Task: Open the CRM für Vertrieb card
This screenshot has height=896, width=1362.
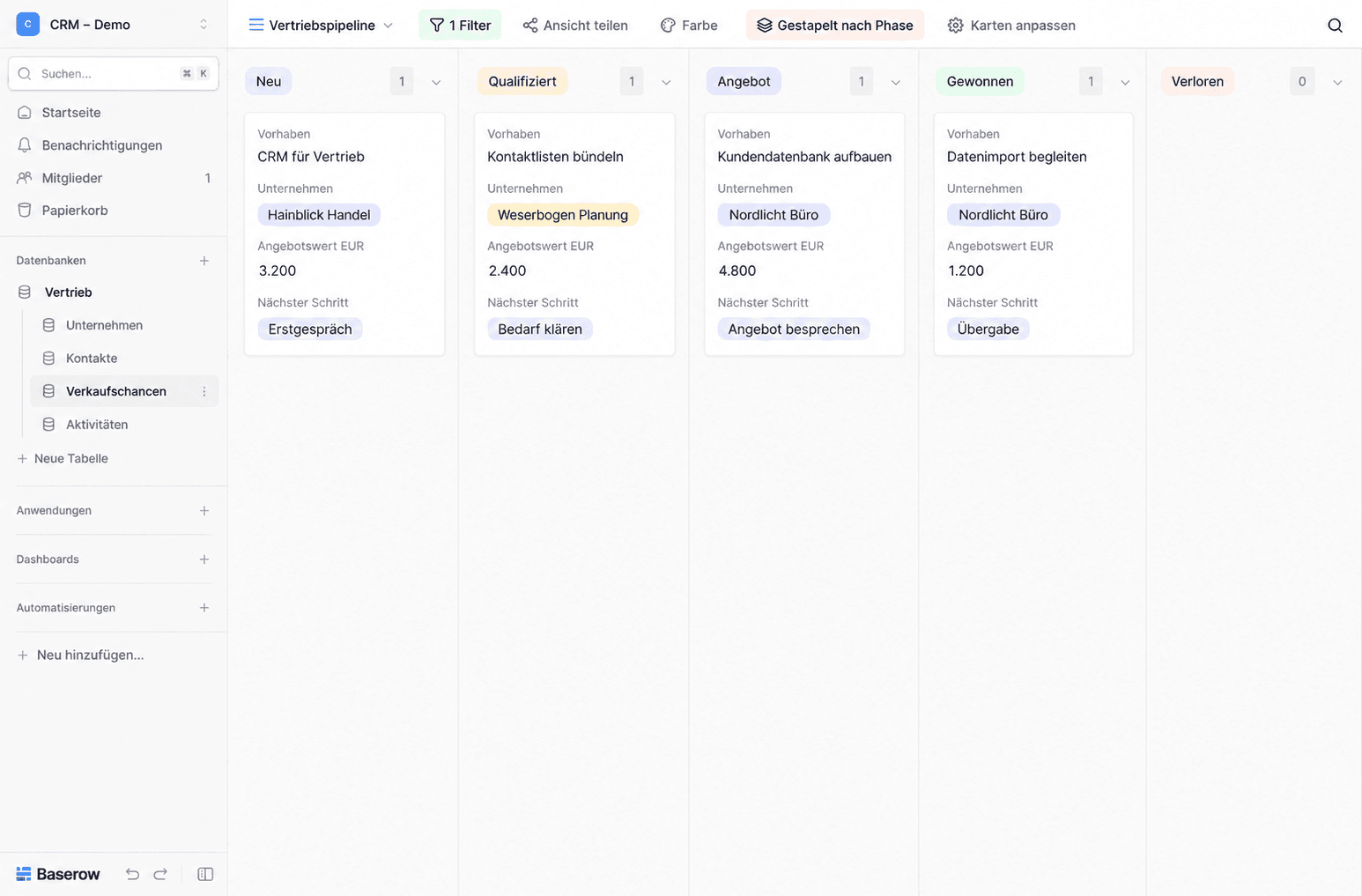Action: (x=344, y=234)
